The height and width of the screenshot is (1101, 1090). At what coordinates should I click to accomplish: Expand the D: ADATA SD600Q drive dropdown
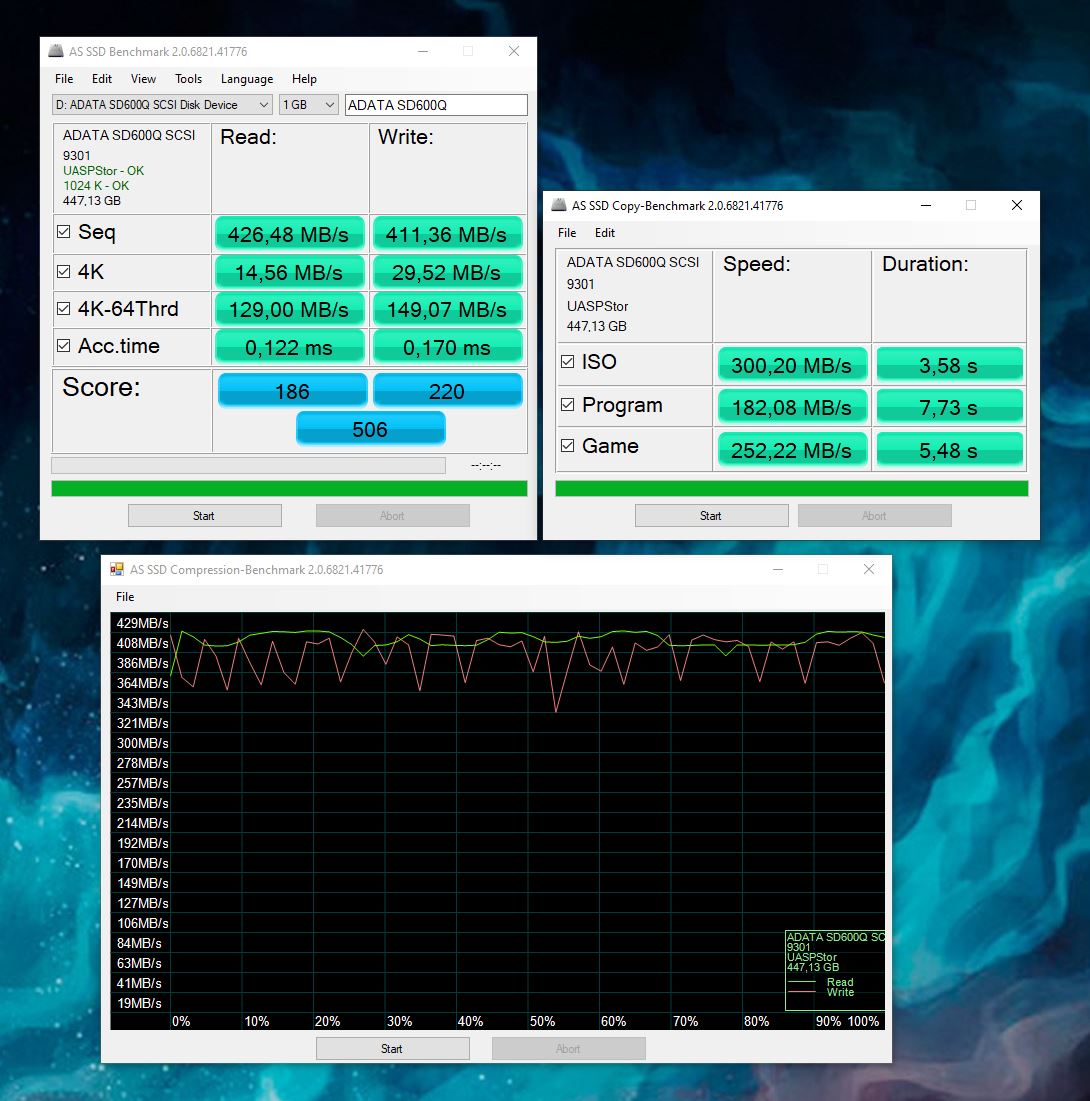[162, 105]
